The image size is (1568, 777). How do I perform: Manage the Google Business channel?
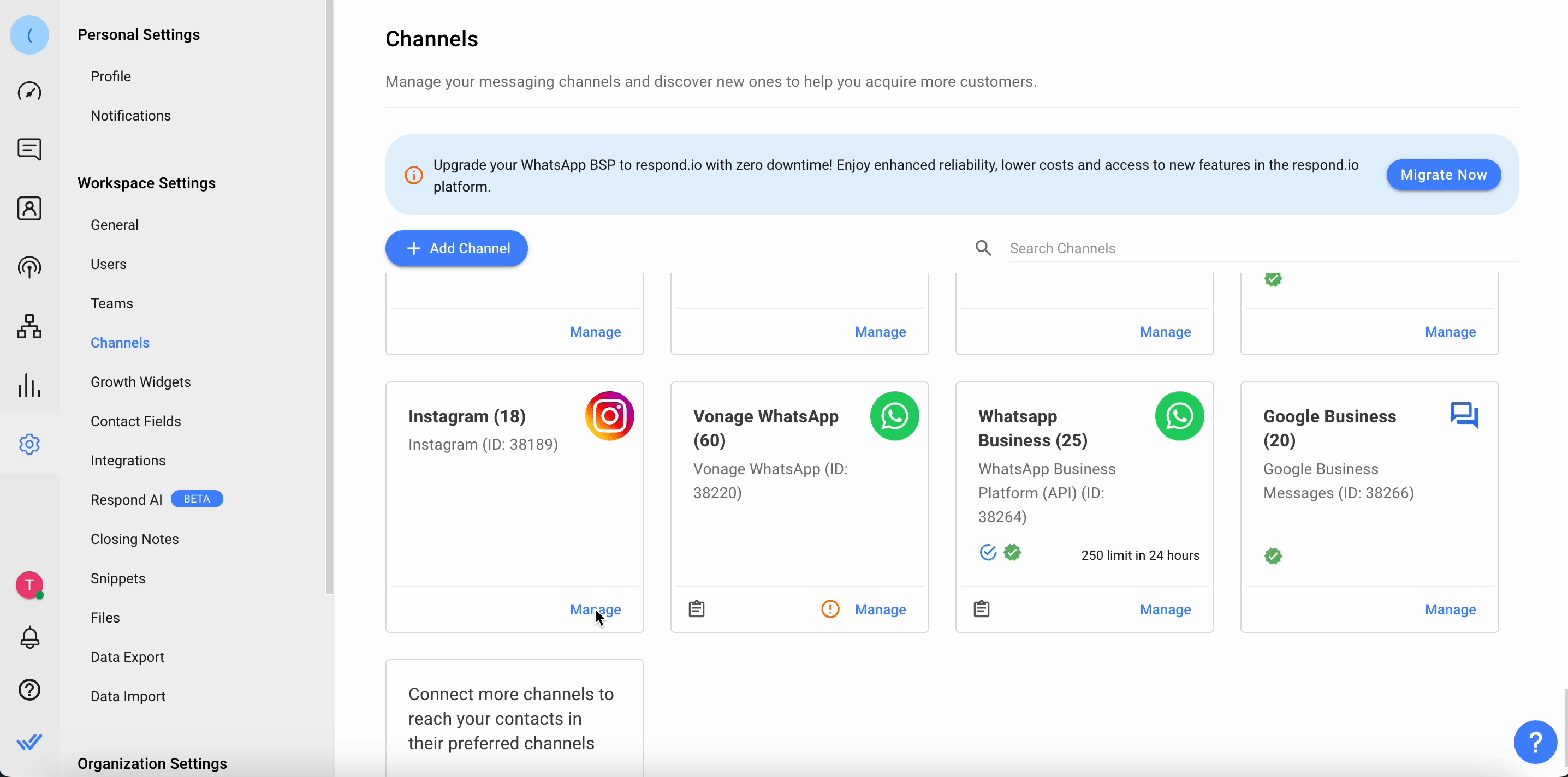point(1450,609)
